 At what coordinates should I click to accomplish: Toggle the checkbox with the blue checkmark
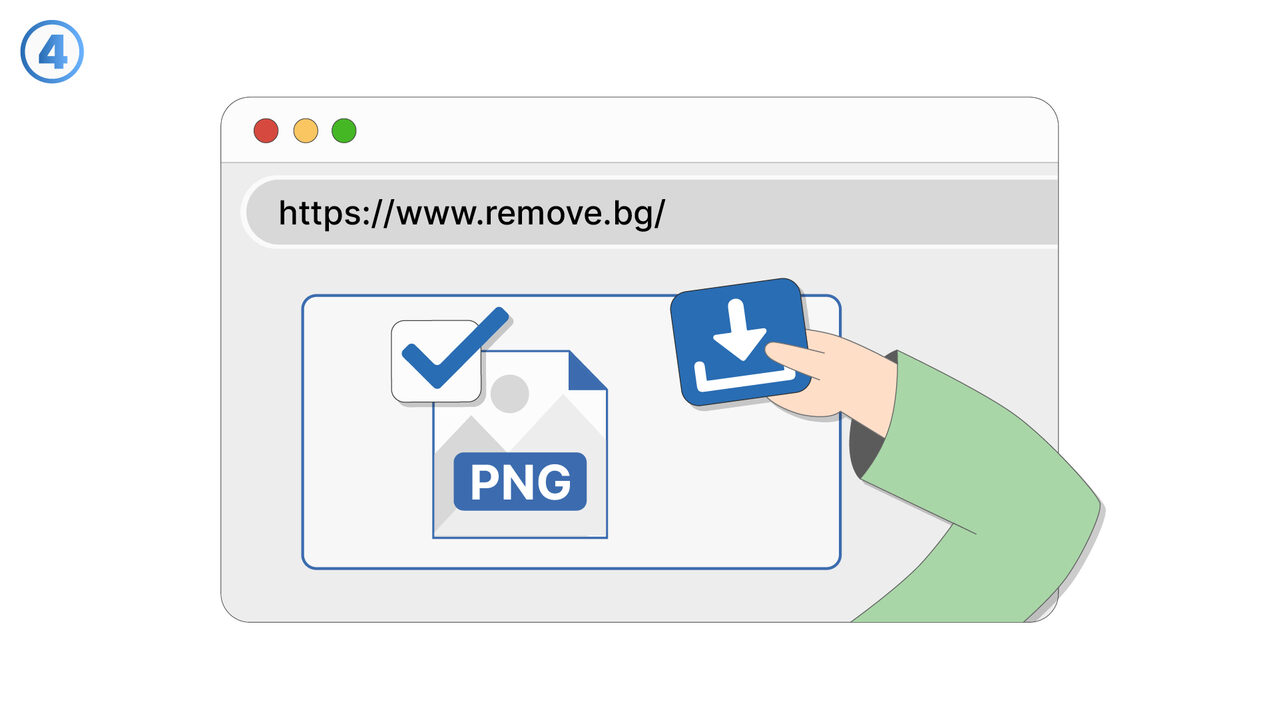click(436, 361)
